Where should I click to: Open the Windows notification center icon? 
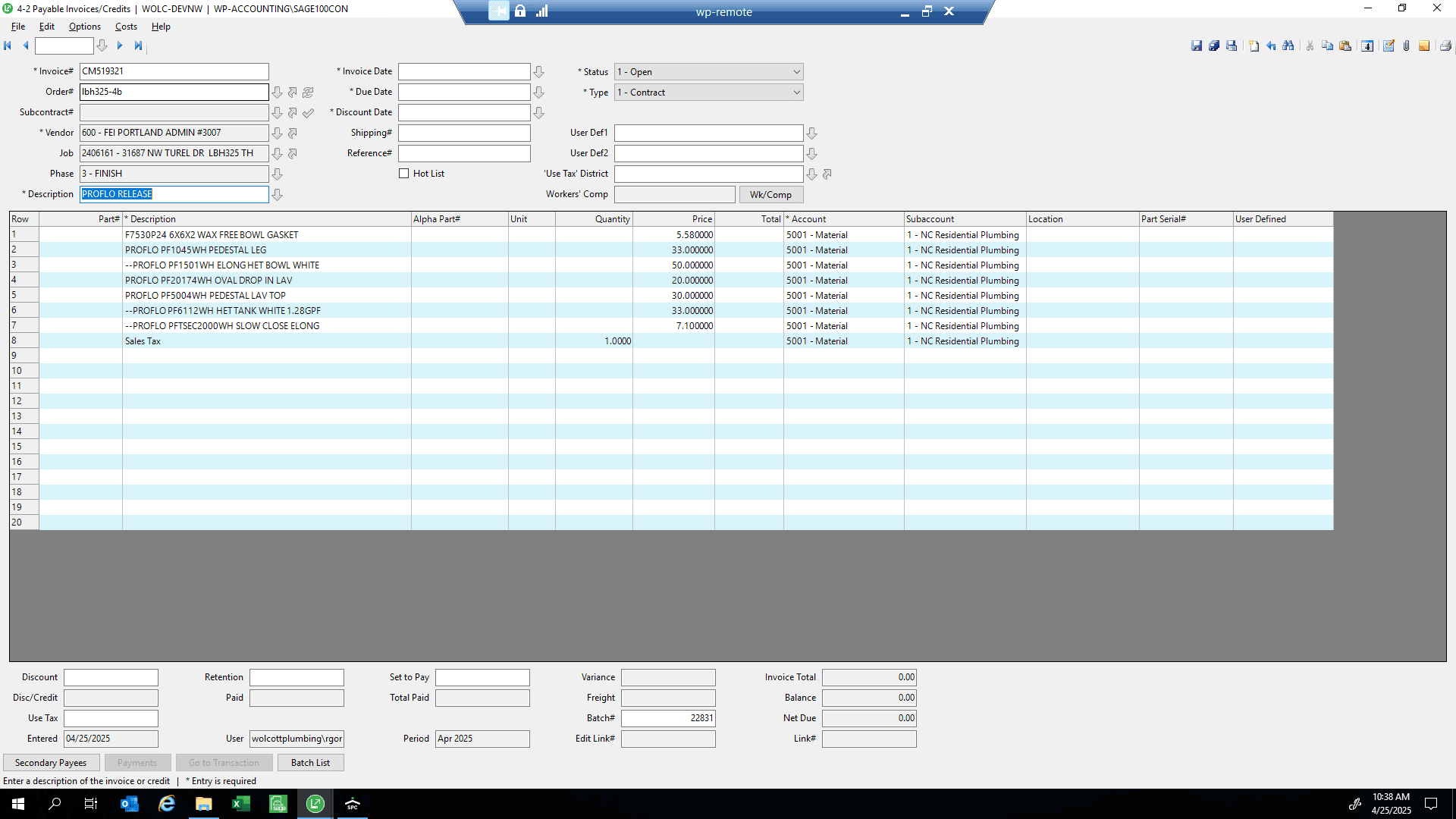tap(1431, 804)
